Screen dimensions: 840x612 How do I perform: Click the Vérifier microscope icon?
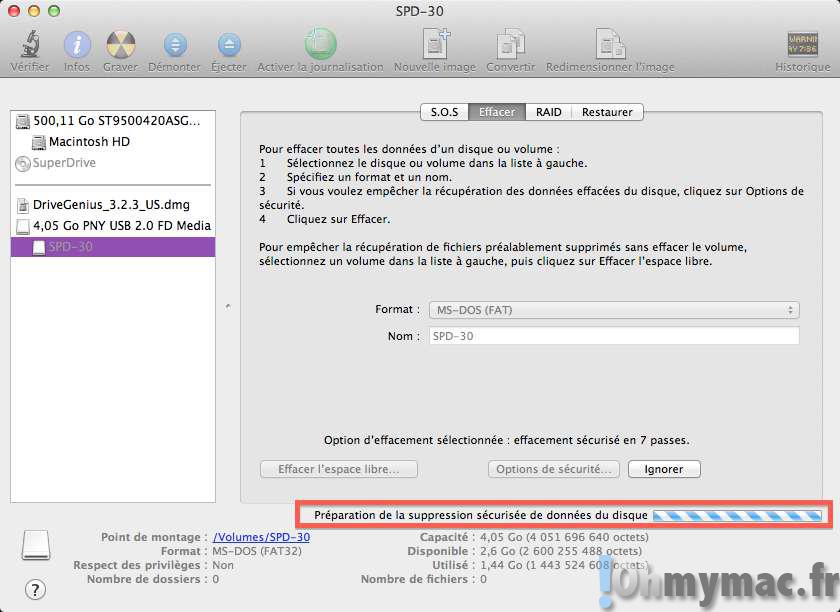[30, 45]
